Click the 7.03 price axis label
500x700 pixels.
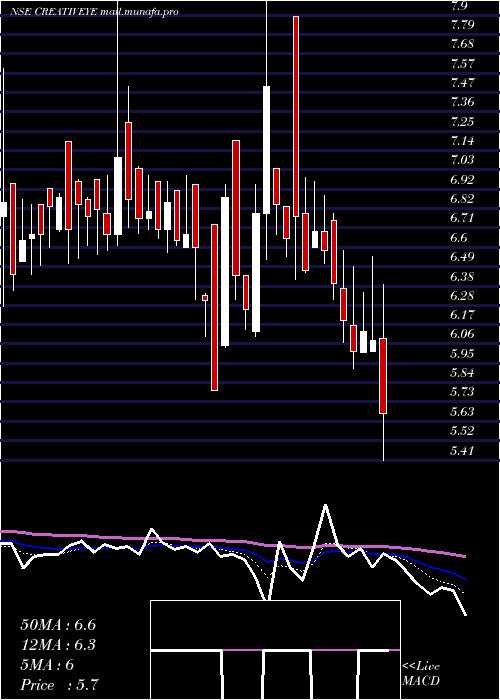[462, 160]
